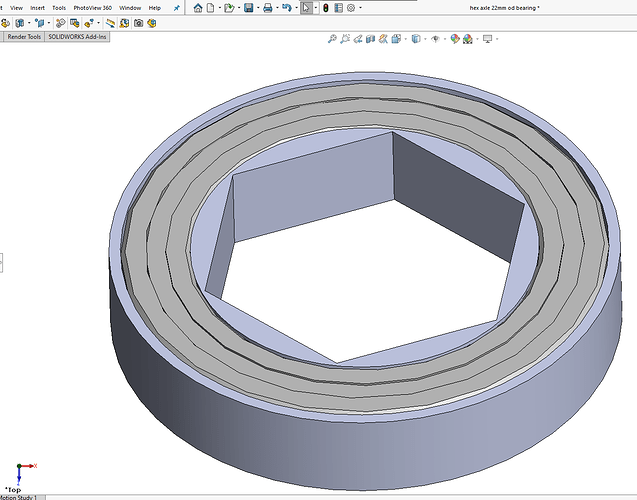Screen dimensions: 637x500
Task: Open Options with the gear icon
Action: [x=351, y=8]
